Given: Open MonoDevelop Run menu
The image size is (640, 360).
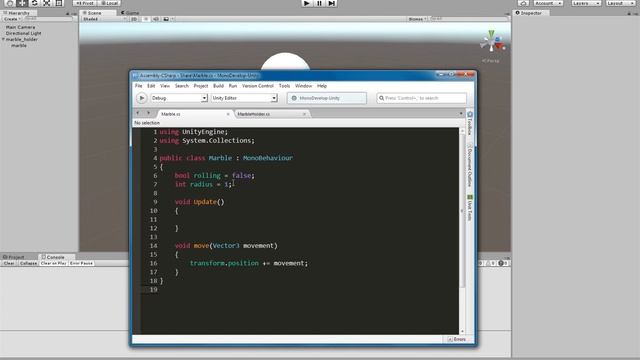Looking at the screenshot, I should 233,86.
